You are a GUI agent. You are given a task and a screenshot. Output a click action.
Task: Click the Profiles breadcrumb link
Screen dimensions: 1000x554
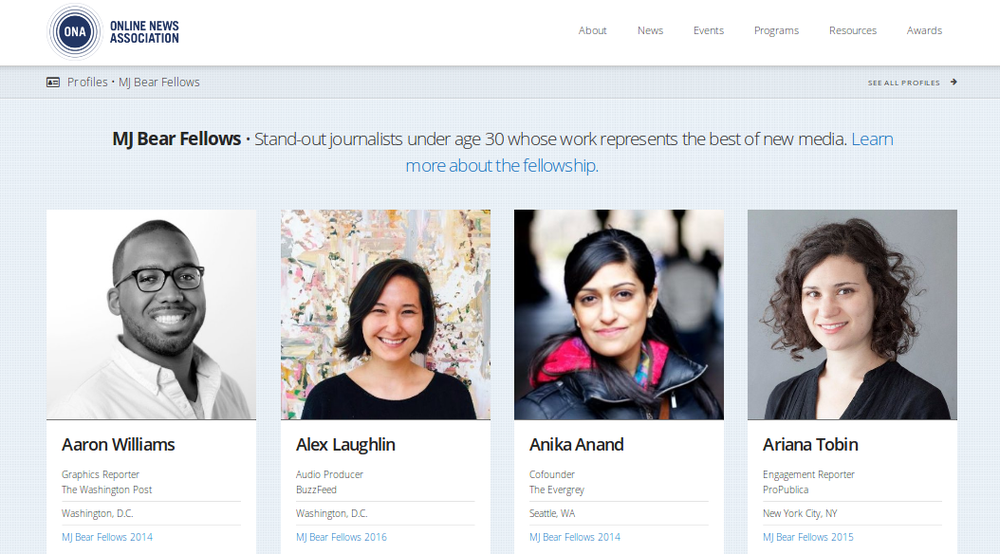click(x=87, y=82)
